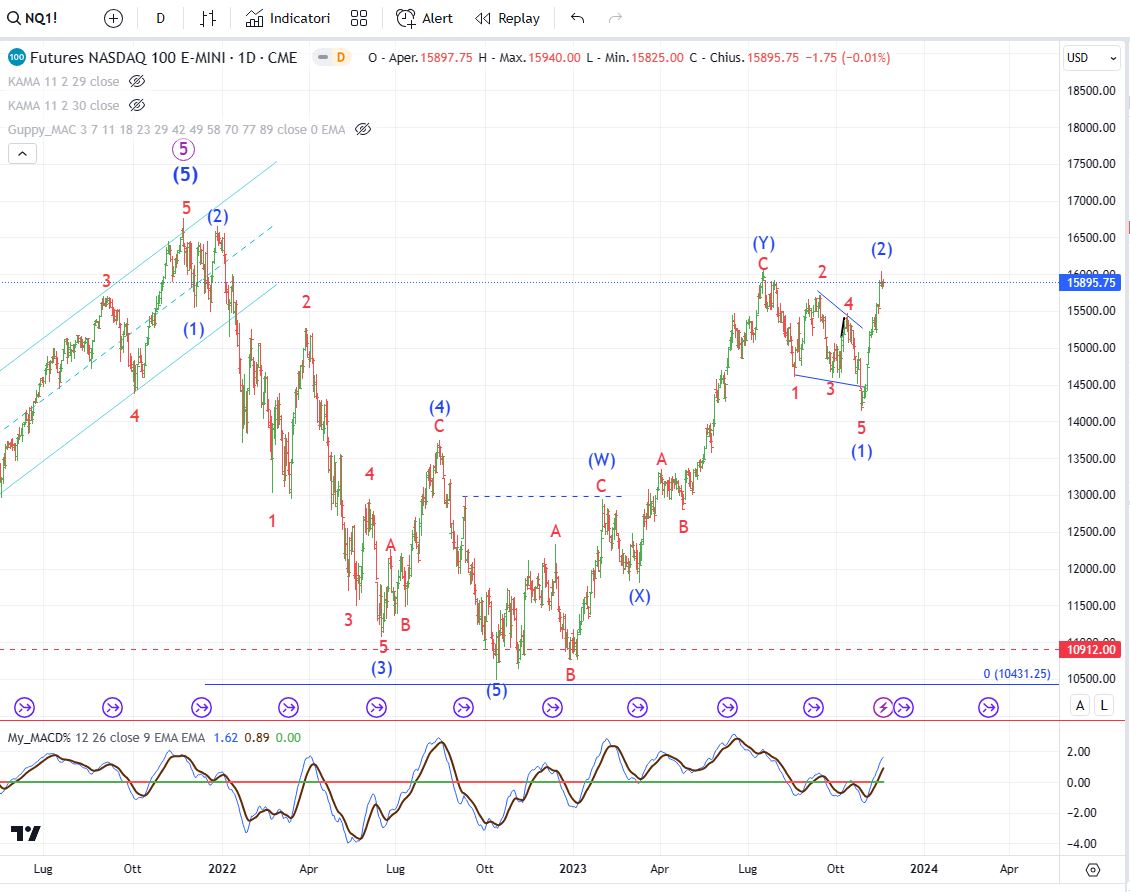The image size is (1130, 892).
Task: Create a new Alert
Action: coord(424,19)
